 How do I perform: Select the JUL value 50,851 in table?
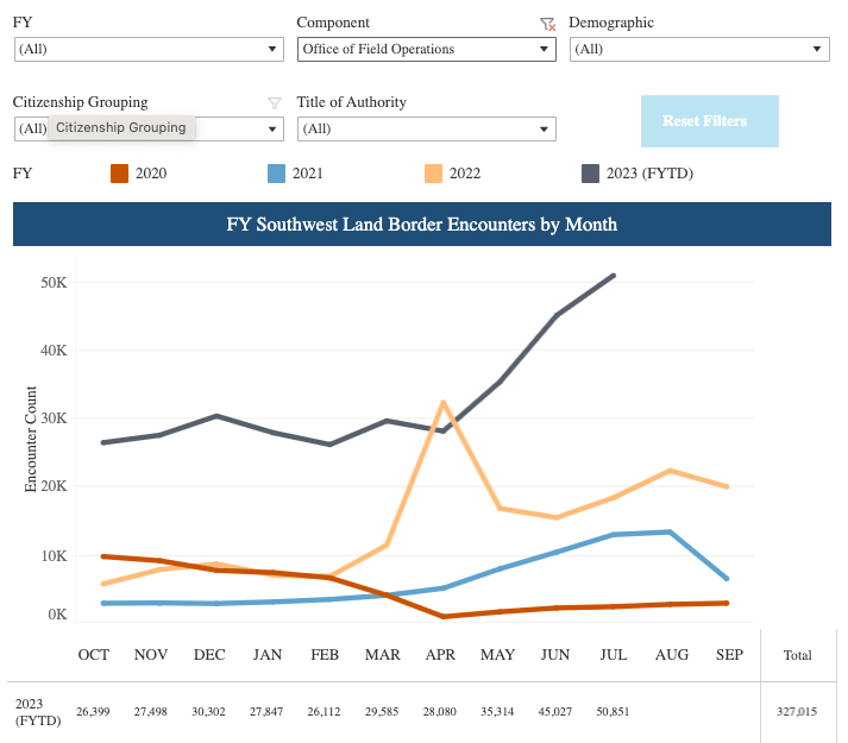[x=613, y=712]
